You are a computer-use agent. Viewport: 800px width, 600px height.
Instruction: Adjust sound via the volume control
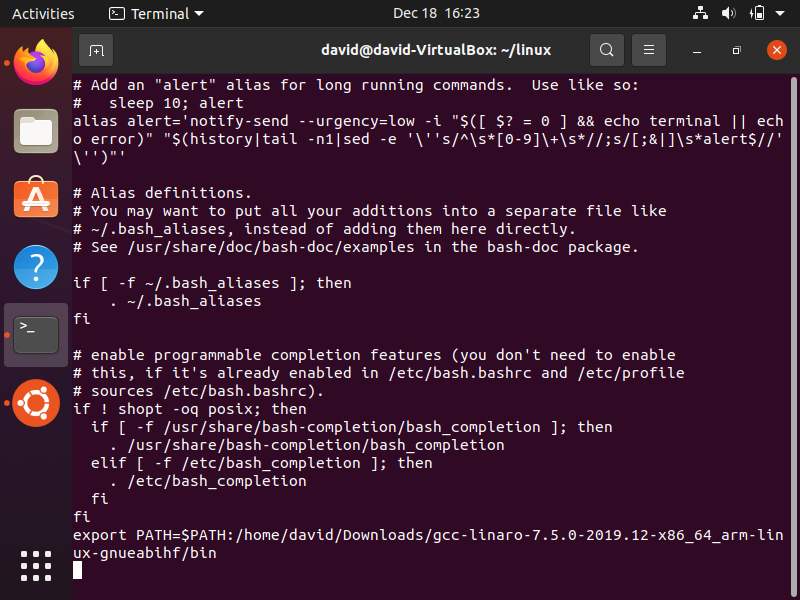coord(728,14)
